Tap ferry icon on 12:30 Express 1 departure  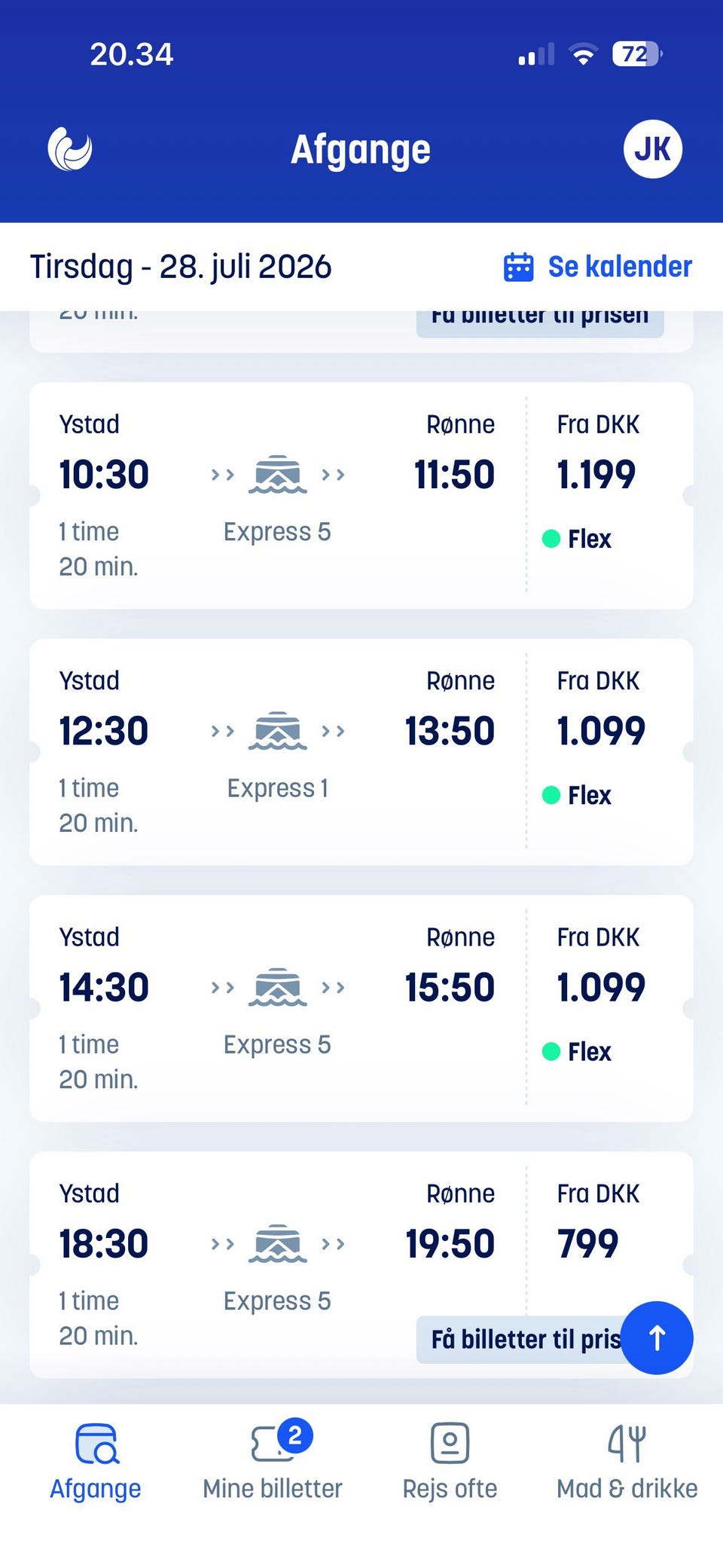click(278, 731)
